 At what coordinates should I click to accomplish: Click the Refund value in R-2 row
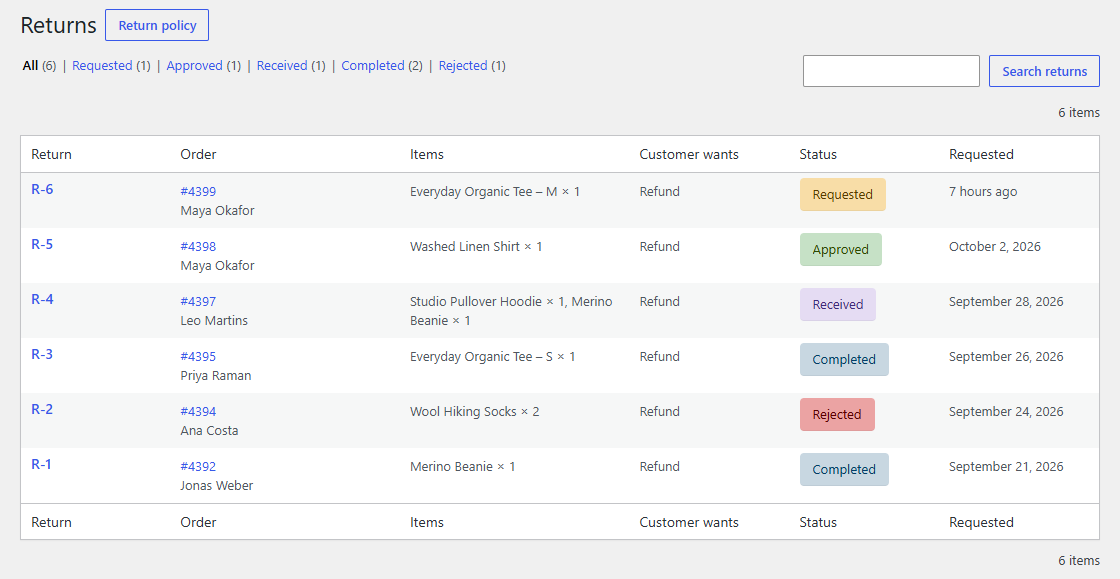pos(659,411)
